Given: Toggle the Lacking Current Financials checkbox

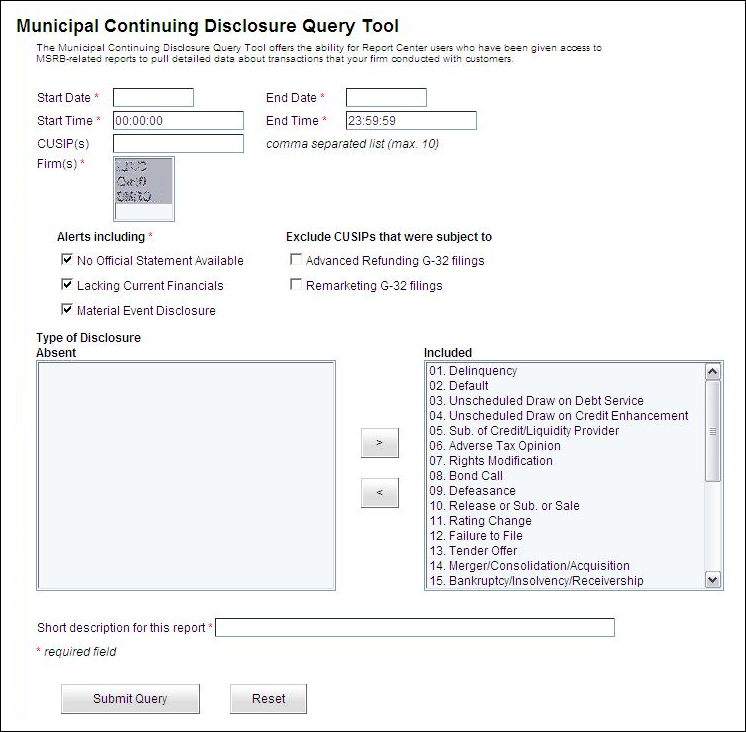Looking at the screenshot, I should [67, 285].
